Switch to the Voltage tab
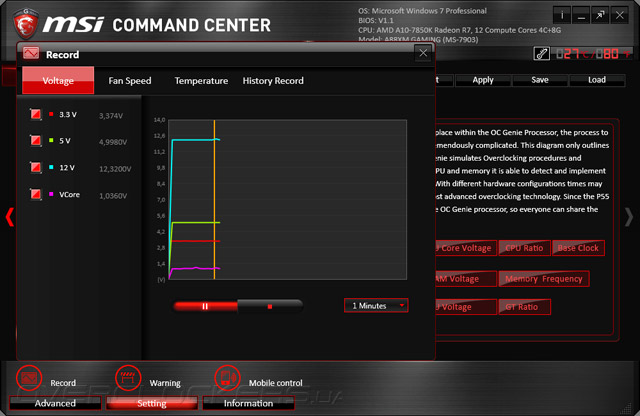This screenshot has height=416, width=640. coord(58,80)
